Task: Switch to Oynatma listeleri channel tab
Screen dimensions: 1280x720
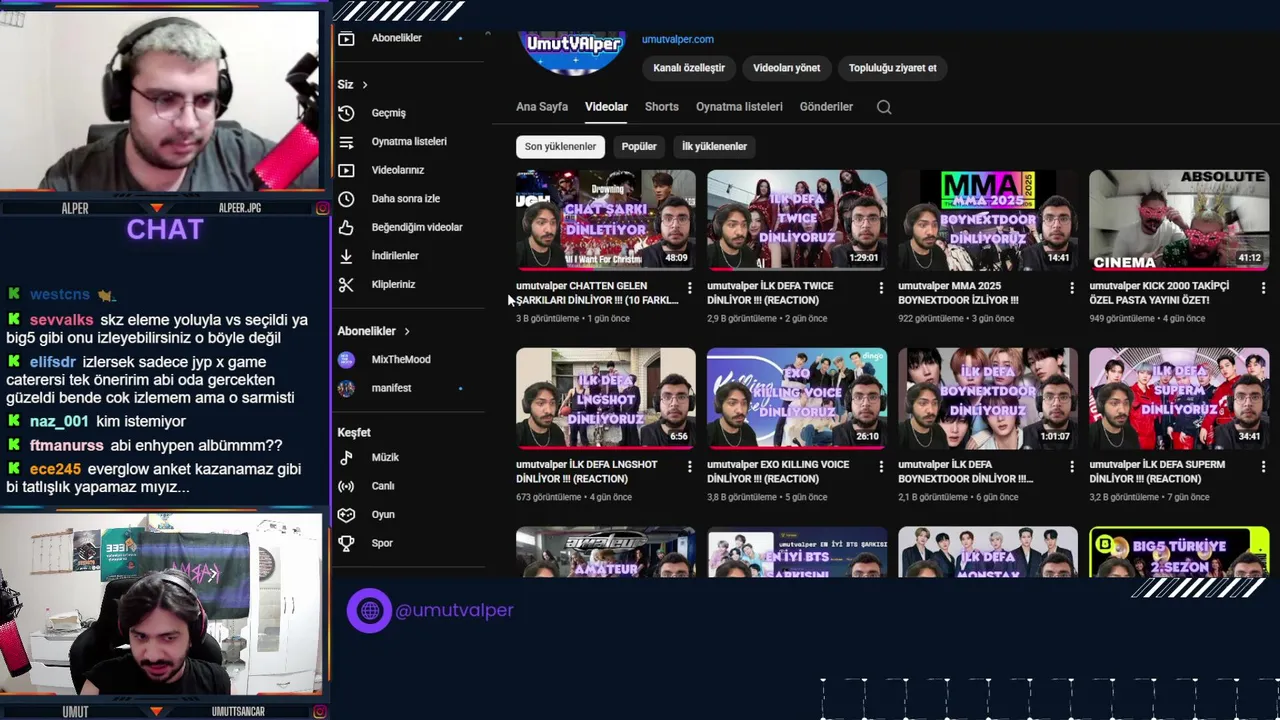Action: 739,107
